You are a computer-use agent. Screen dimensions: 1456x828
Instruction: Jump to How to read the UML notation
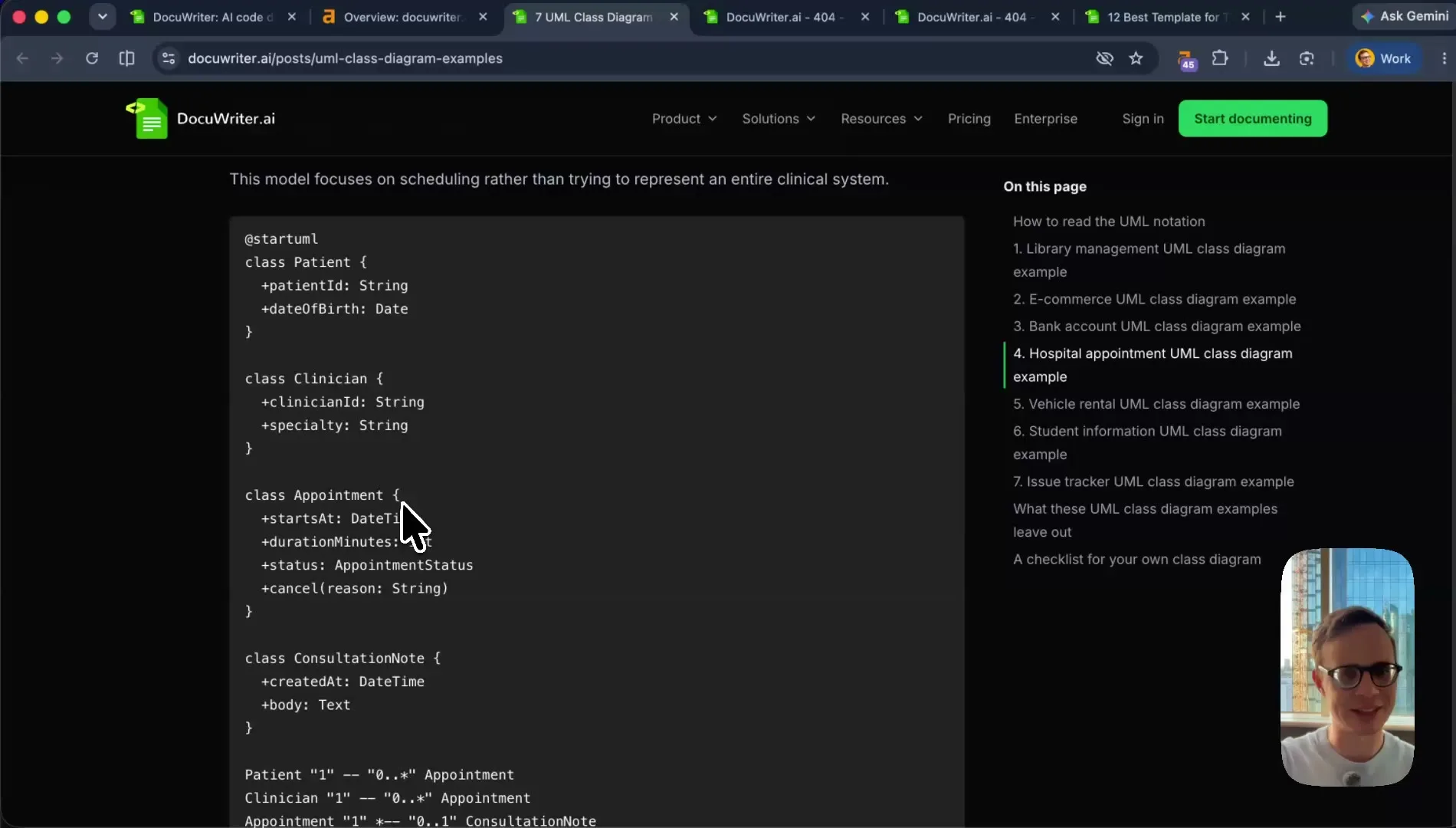[x=1109, y=222]
